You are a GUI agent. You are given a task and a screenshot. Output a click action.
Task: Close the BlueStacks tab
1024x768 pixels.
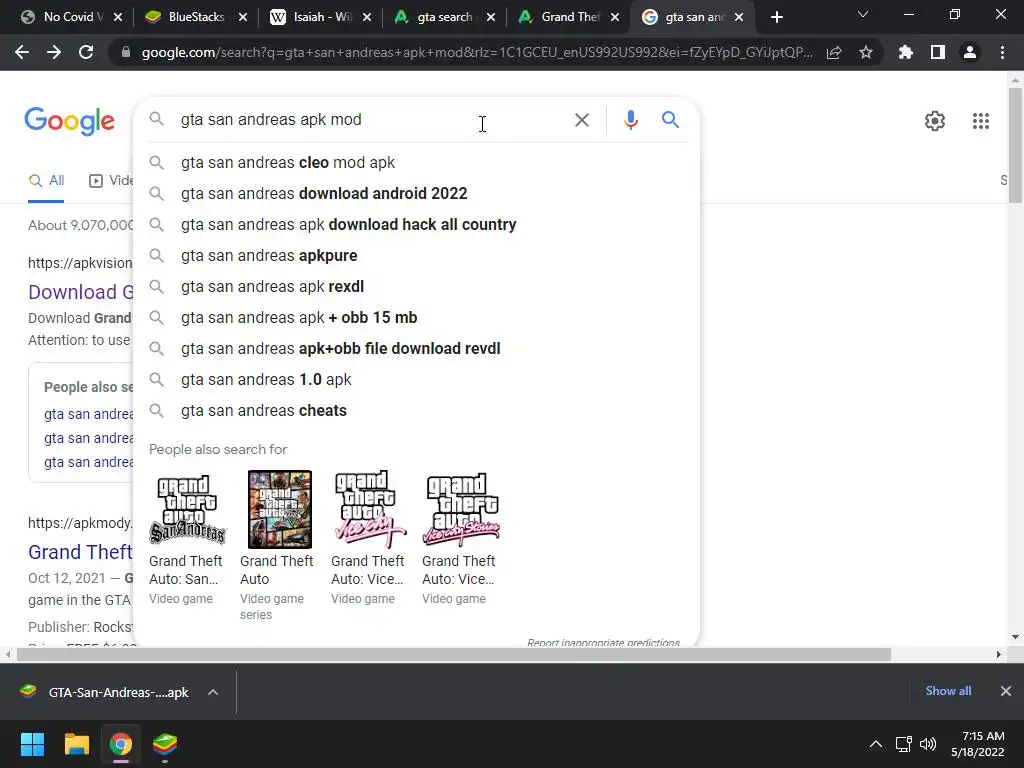click(242, 18)
